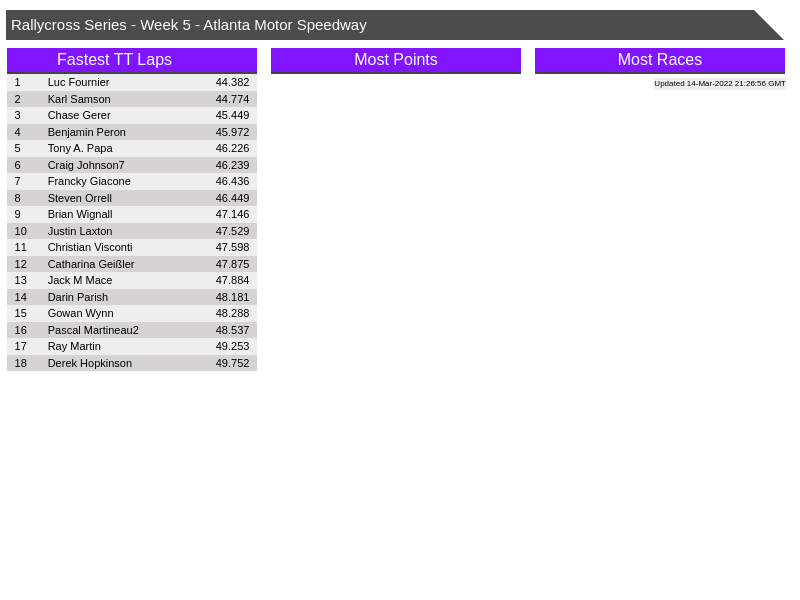Open Benjamin Peron's entry
This screenshot has width=800, height=600.
(86, 132)
